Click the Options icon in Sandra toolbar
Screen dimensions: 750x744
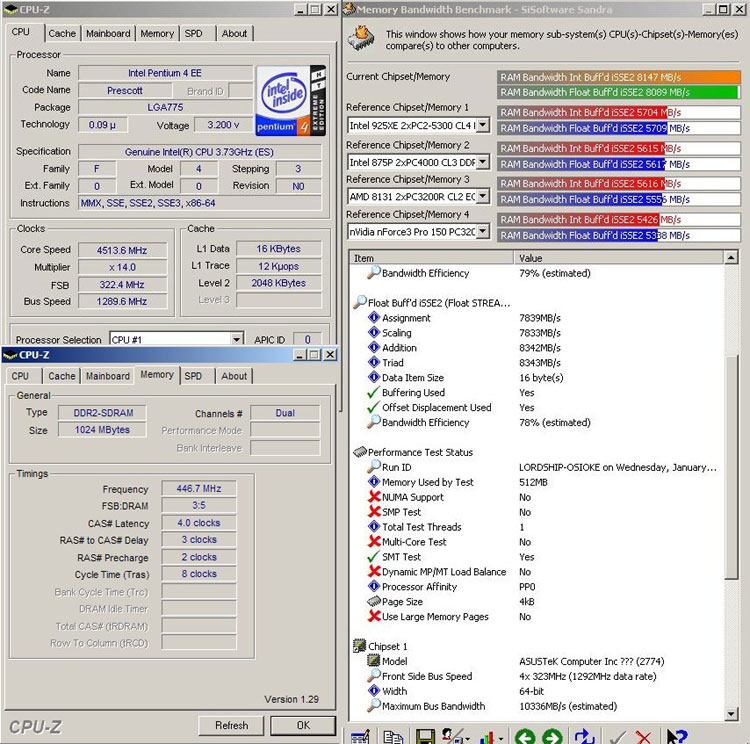point(360,736)
